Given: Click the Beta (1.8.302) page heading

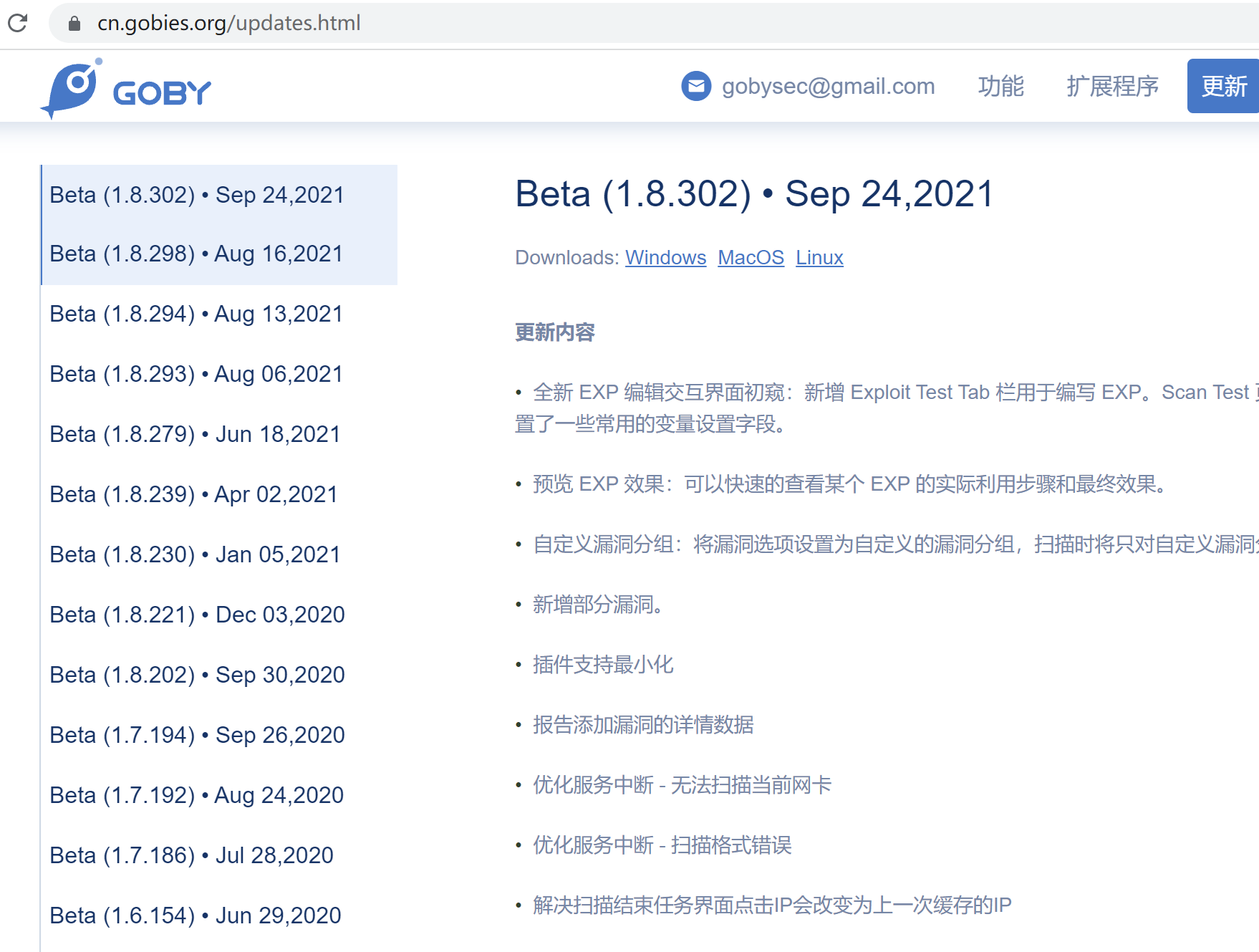Looking at the screenshot, I should (x=755, y=194).
